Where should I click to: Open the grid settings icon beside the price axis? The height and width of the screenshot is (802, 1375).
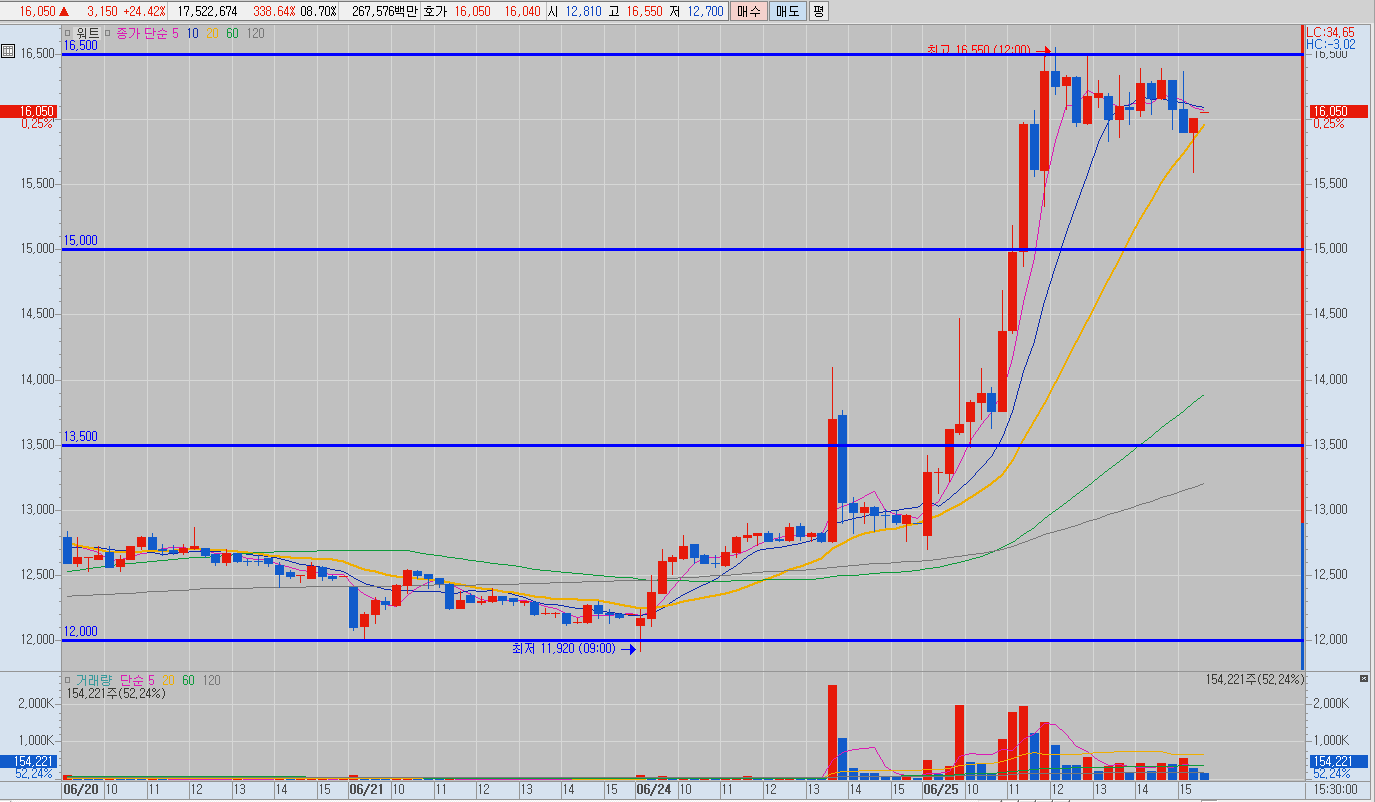point(8,50)
